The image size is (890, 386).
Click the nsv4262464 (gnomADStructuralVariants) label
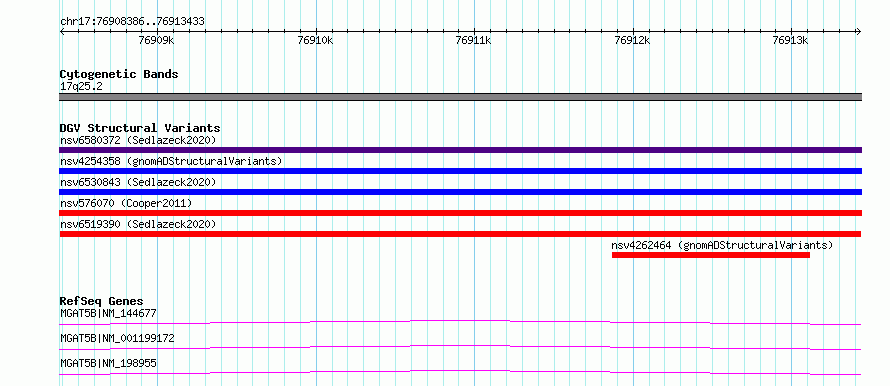tap(722, 245)
